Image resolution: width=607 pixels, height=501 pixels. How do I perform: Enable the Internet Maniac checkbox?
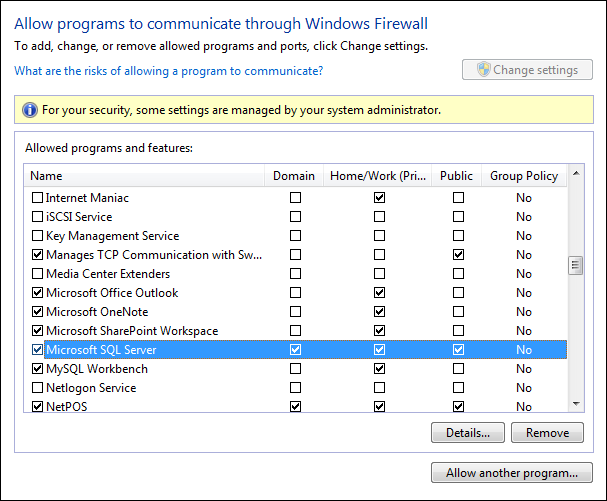(37, 197)
